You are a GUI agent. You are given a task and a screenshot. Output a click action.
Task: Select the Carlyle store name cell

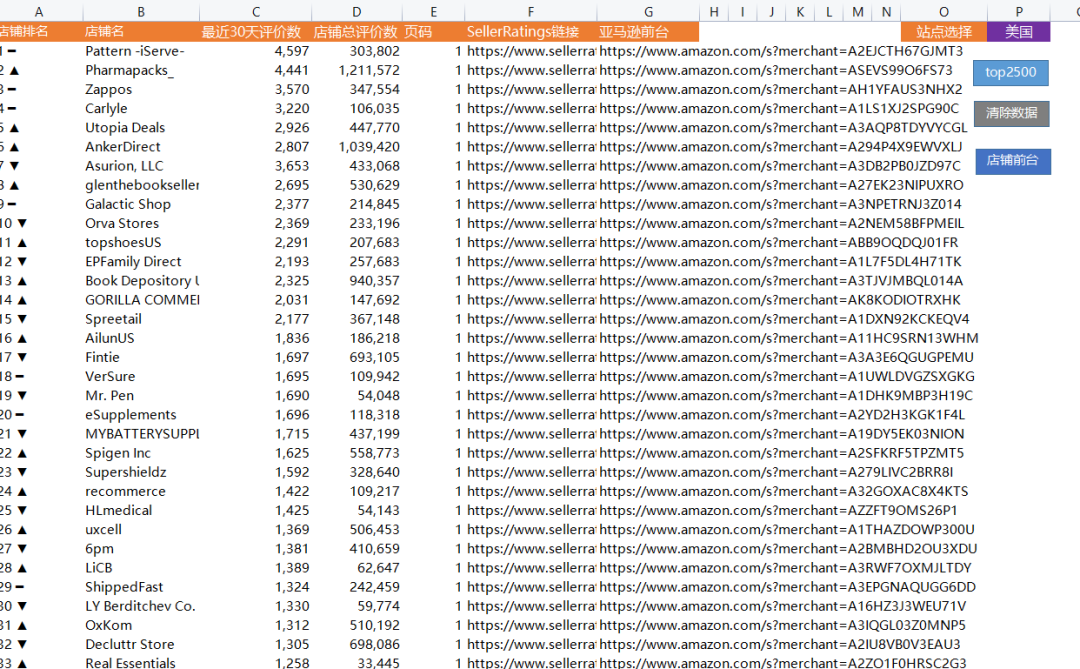coord(141,108)
